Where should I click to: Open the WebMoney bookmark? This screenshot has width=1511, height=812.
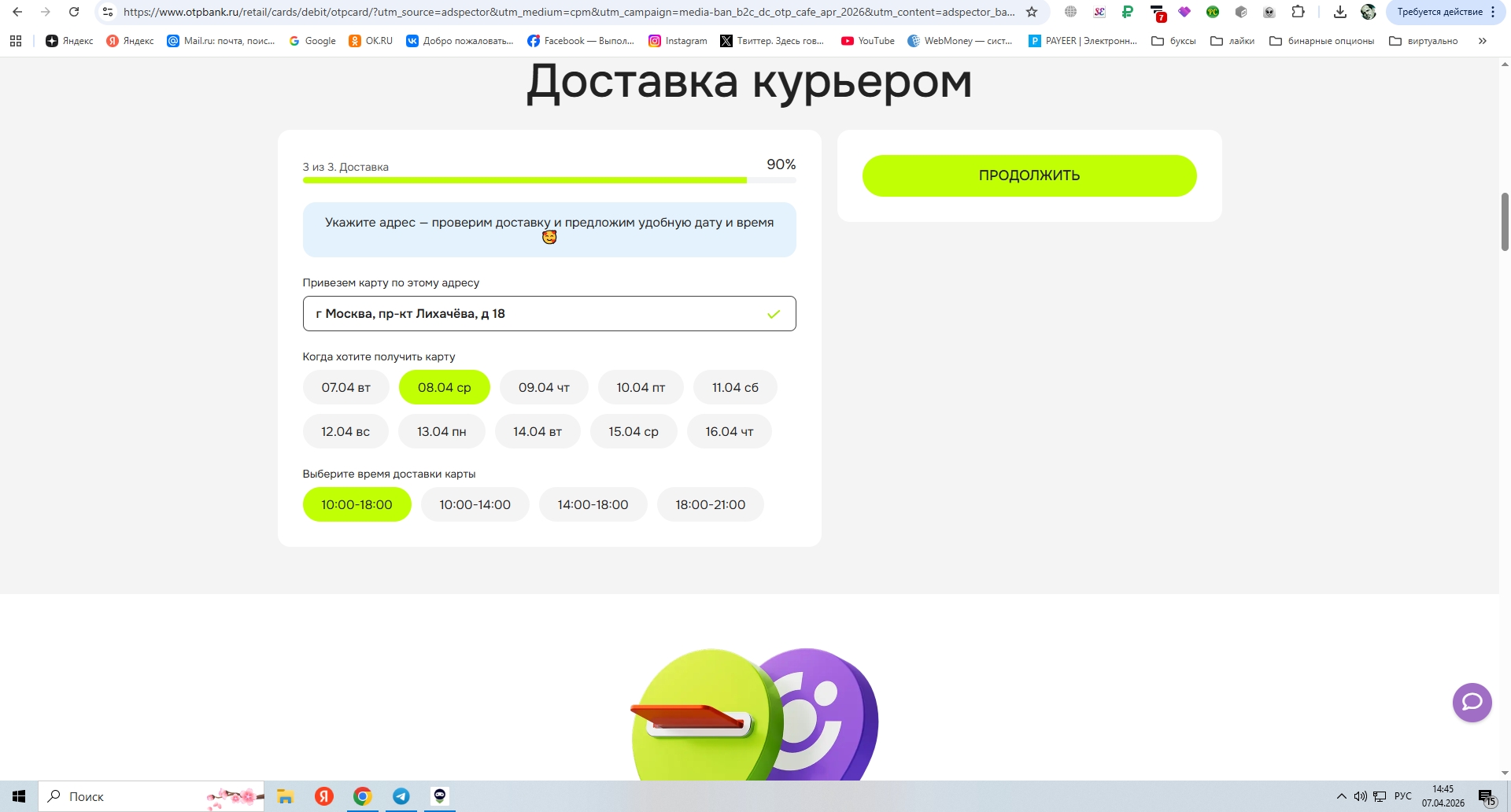tap(960, 41)
